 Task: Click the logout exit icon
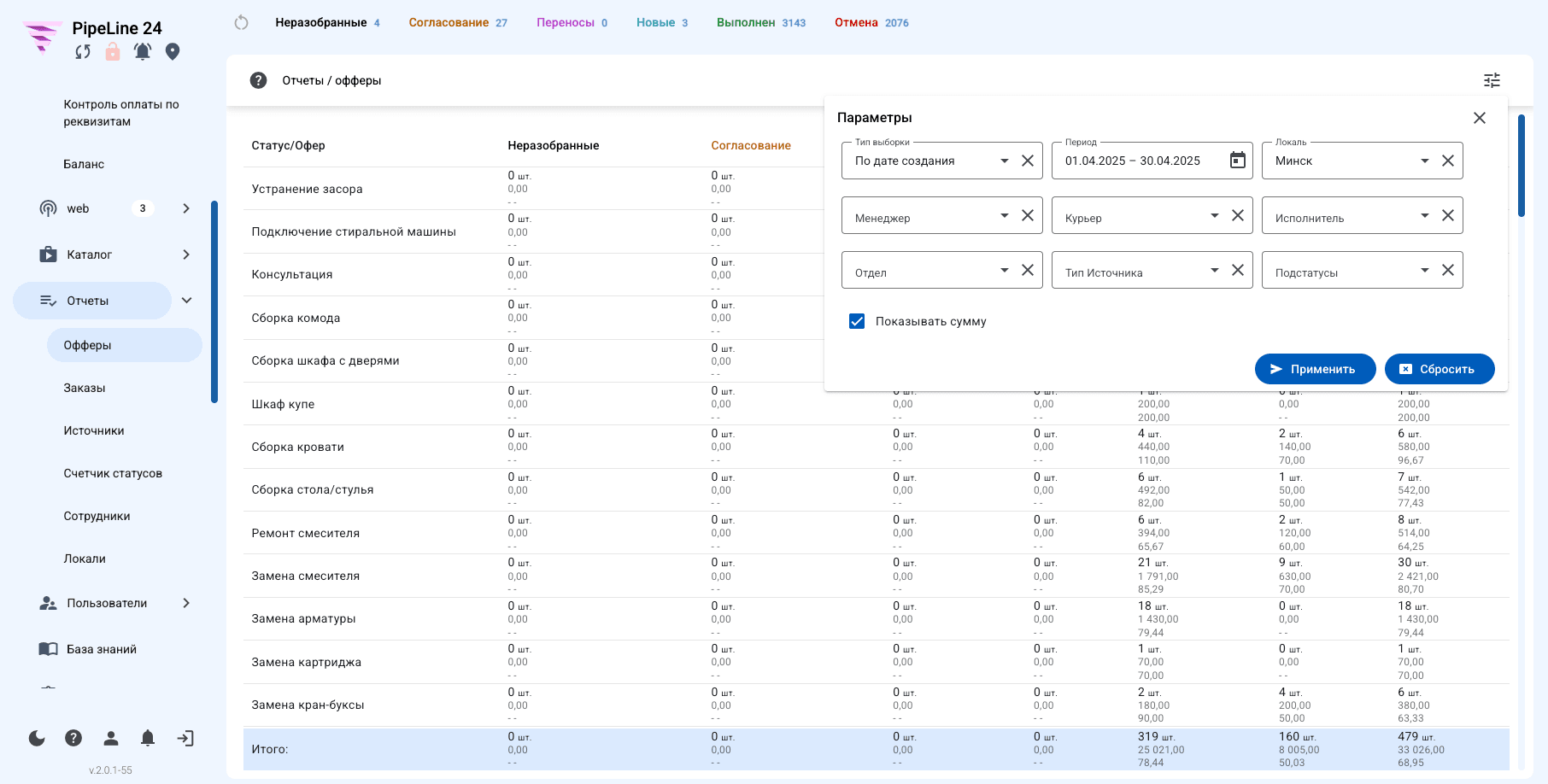click(185, 738)
